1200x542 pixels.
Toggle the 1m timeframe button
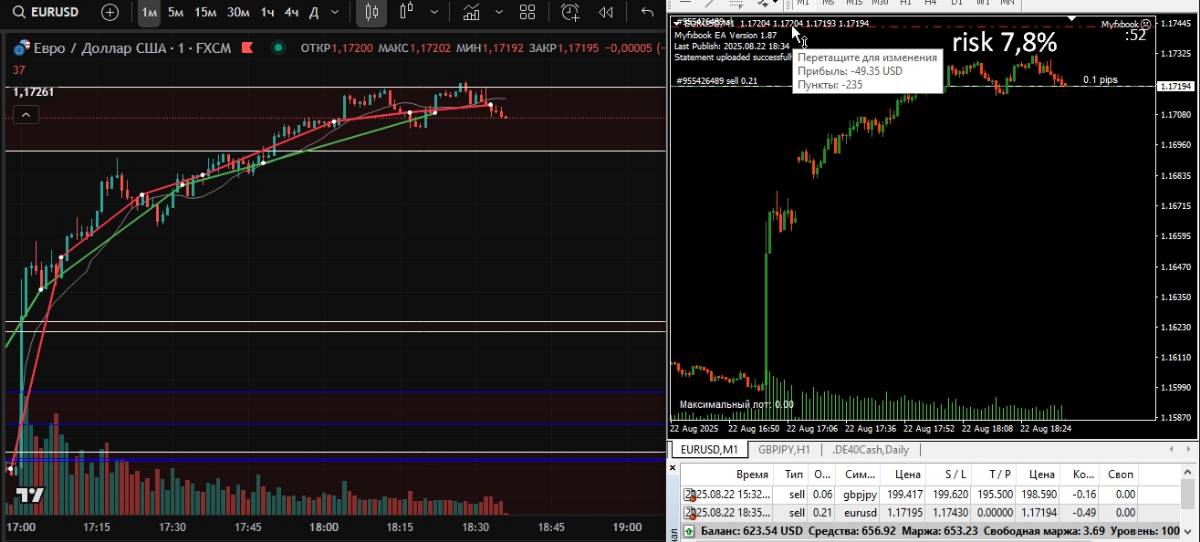(148, 13)
